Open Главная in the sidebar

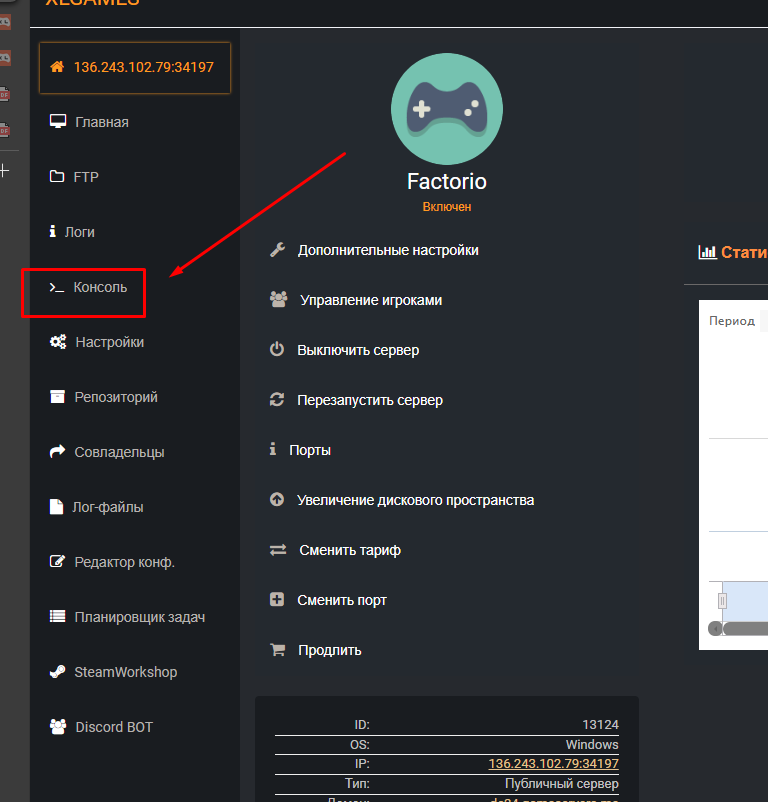pos(101,122)
